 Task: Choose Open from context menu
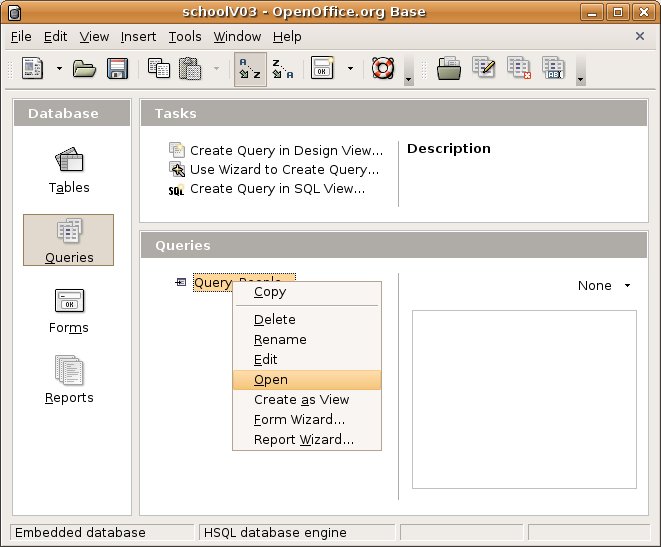click(307, 380)
